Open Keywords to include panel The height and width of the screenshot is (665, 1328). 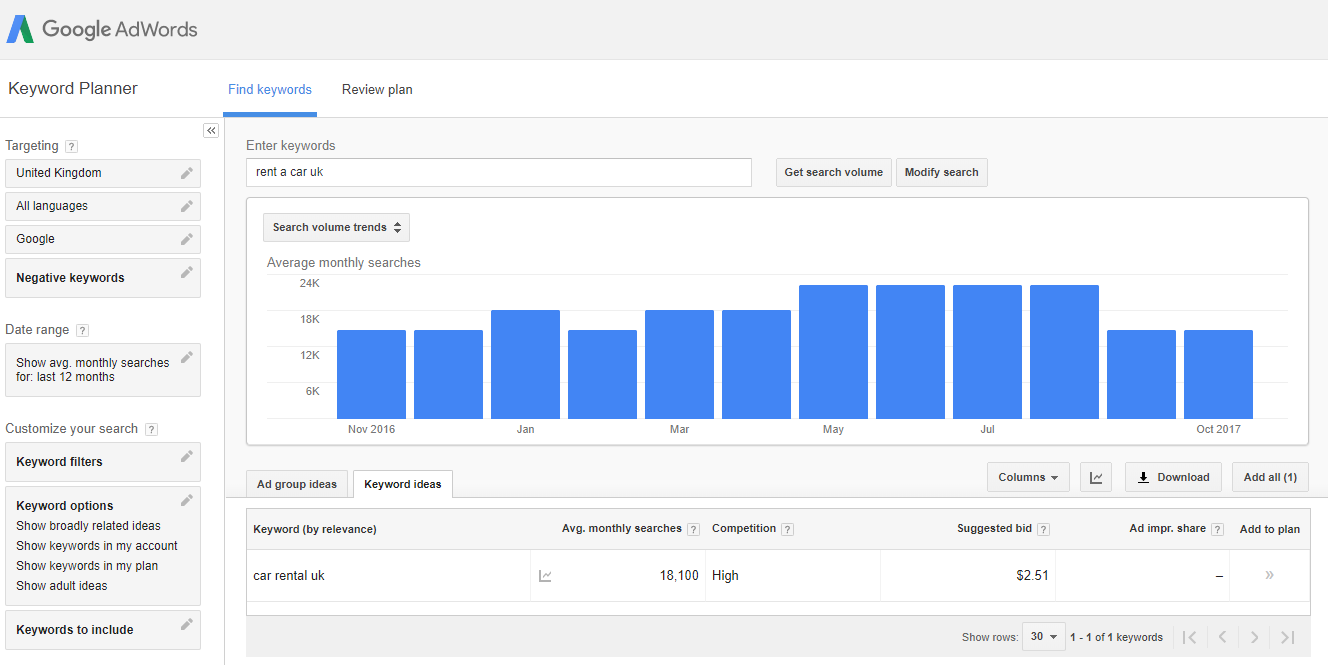click(103, 630)
